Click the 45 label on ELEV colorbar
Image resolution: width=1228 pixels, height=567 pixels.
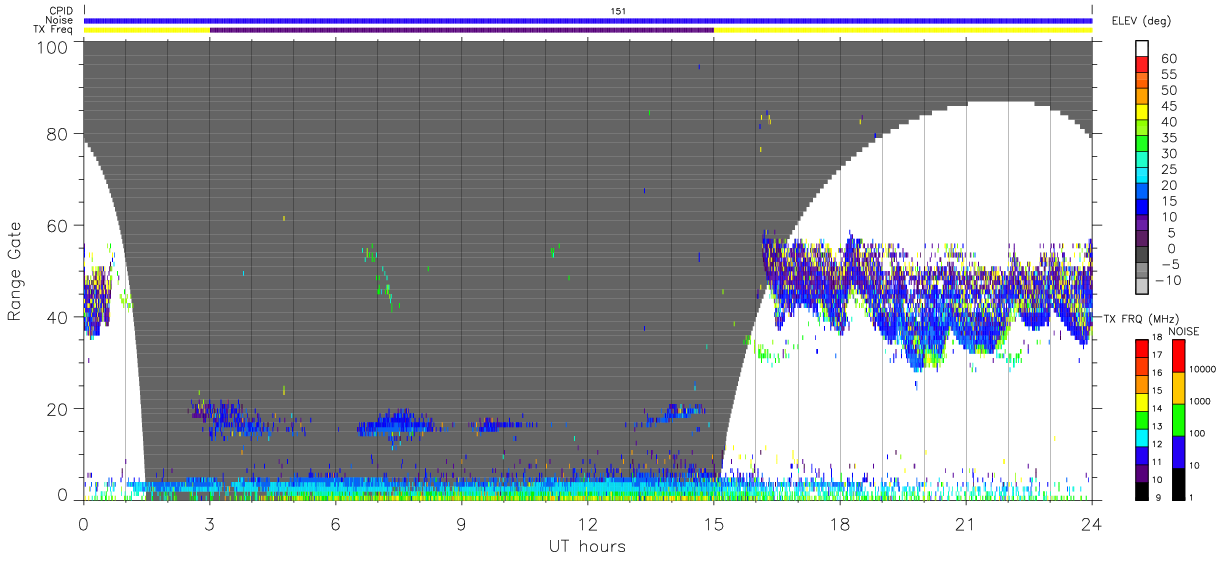[1168, 106]
